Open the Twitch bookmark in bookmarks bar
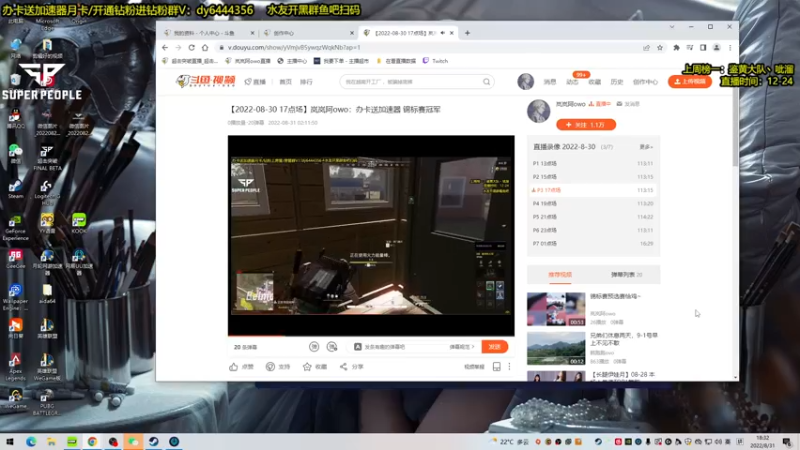 pos(435,61)
